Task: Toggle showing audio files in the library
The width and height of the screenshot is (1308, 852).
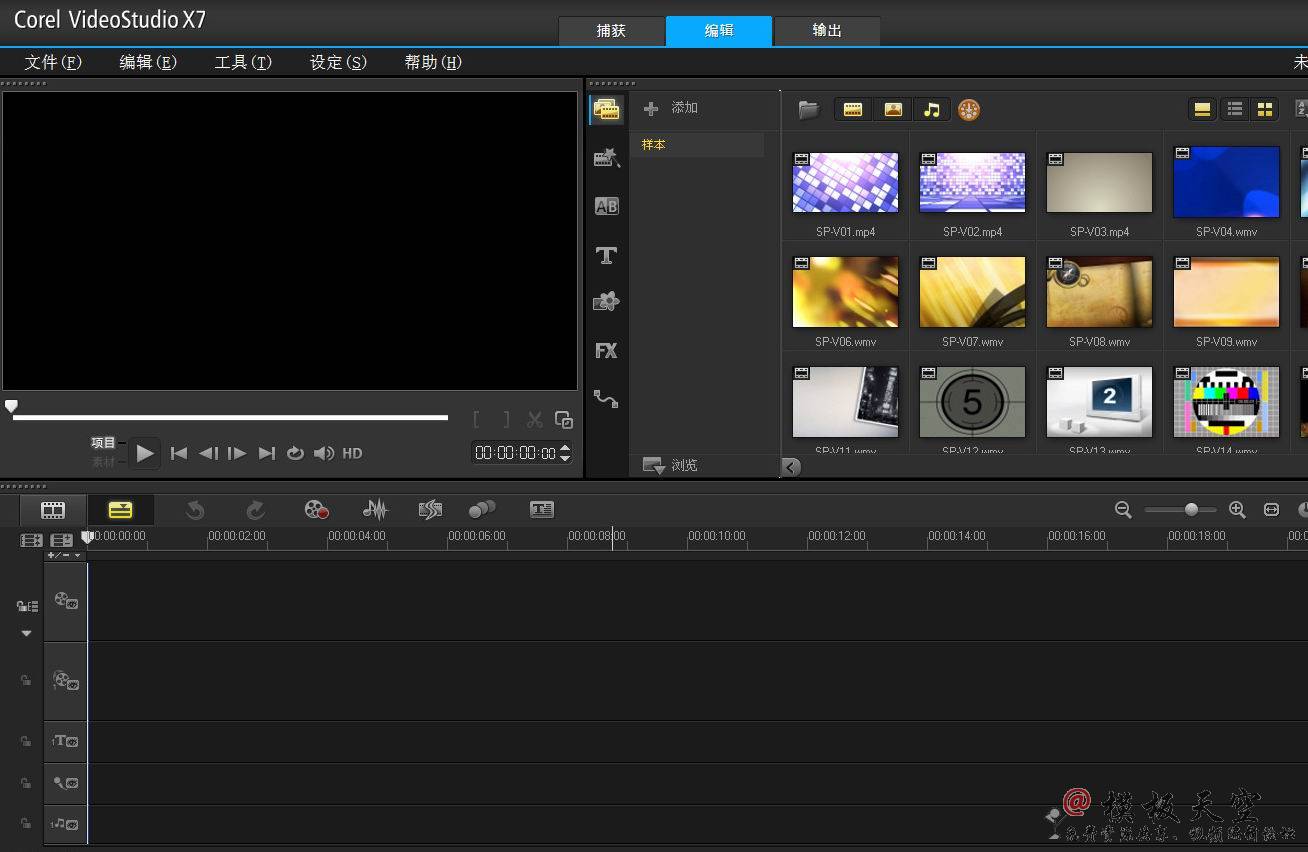Action: click(x=932, y=110)
